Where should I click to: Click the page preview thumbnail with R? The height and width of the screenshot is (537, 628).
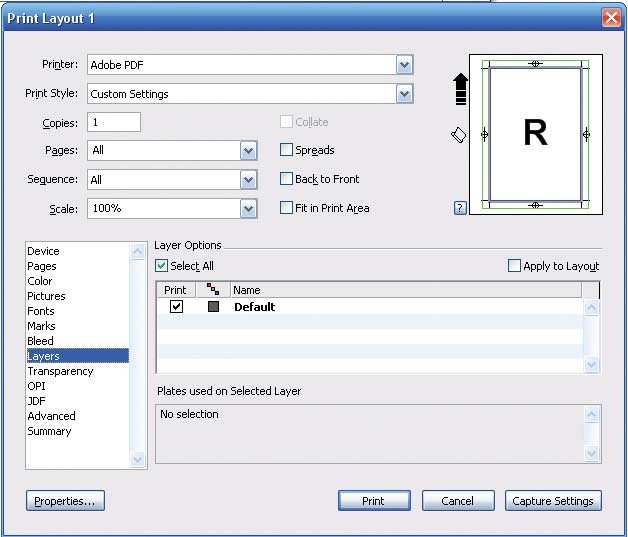point(535,134)
